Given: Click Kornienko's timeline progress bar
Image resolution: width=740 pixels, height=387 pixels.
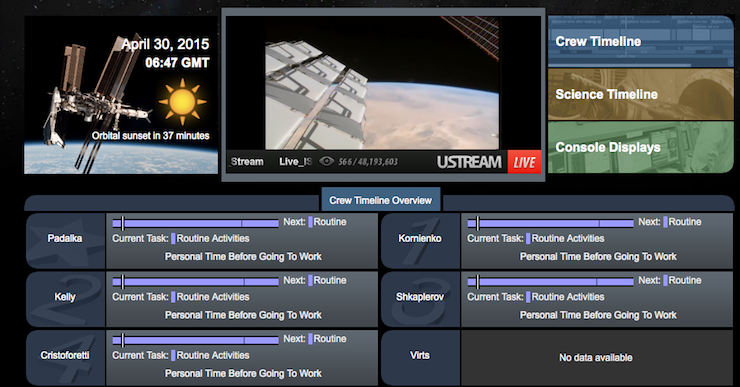Looking at the screenshot, I should (550, 223).
